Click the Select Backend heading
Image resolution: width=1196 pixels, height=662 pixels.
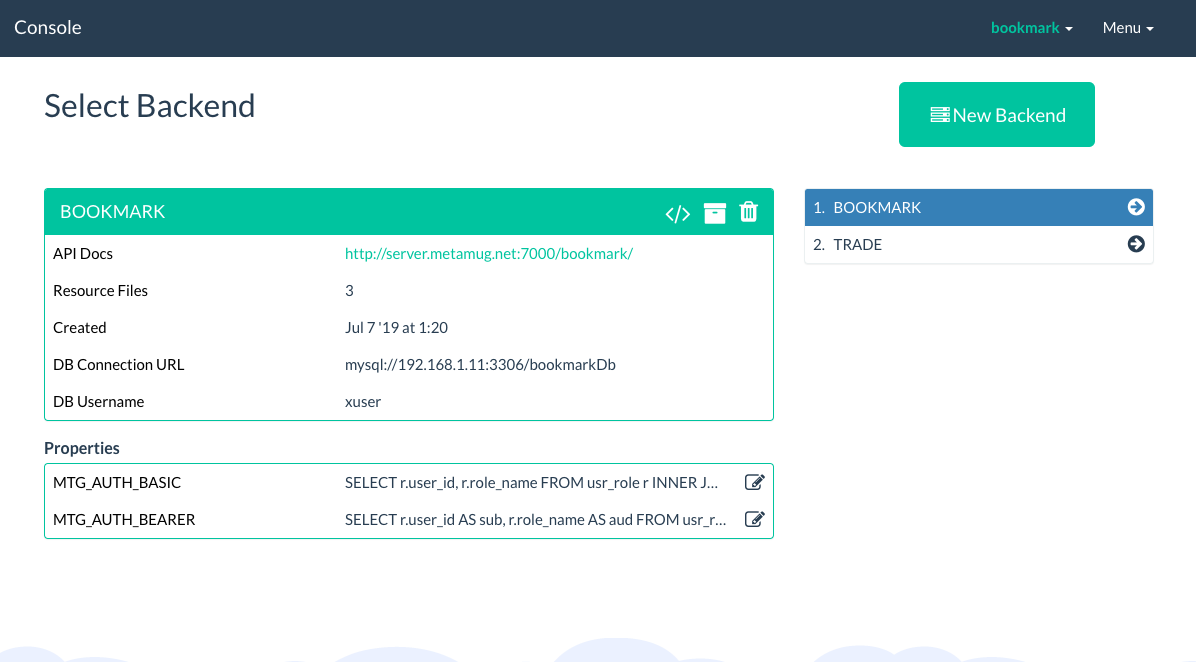tap(150, 106)
